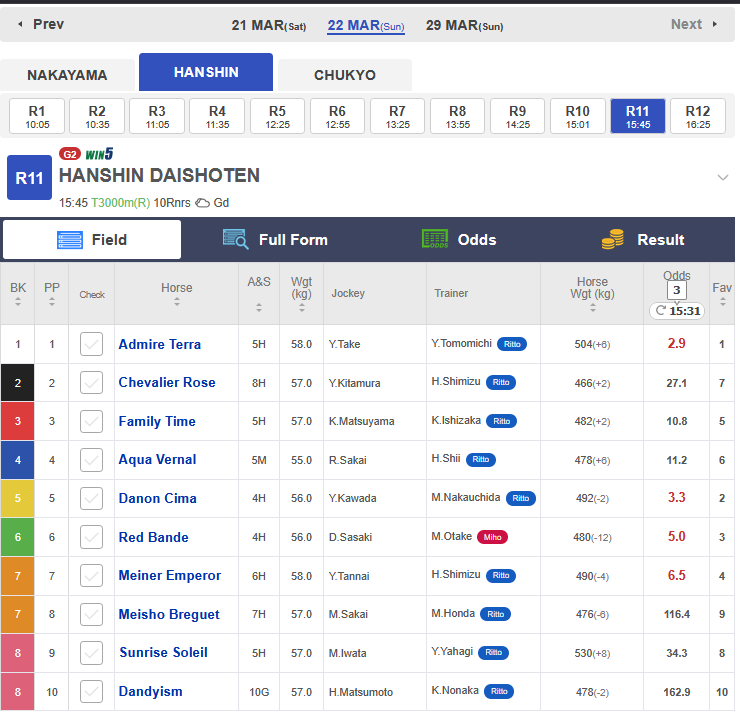
Task: Click the odds refresh icon at 15:31
Action: coord(660,310)
